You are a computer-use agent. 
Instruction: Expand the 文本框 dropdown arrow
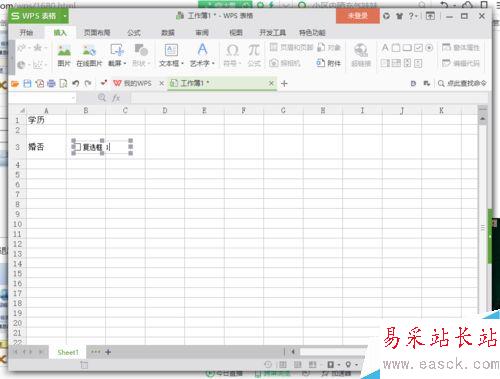tap(182, 63)
